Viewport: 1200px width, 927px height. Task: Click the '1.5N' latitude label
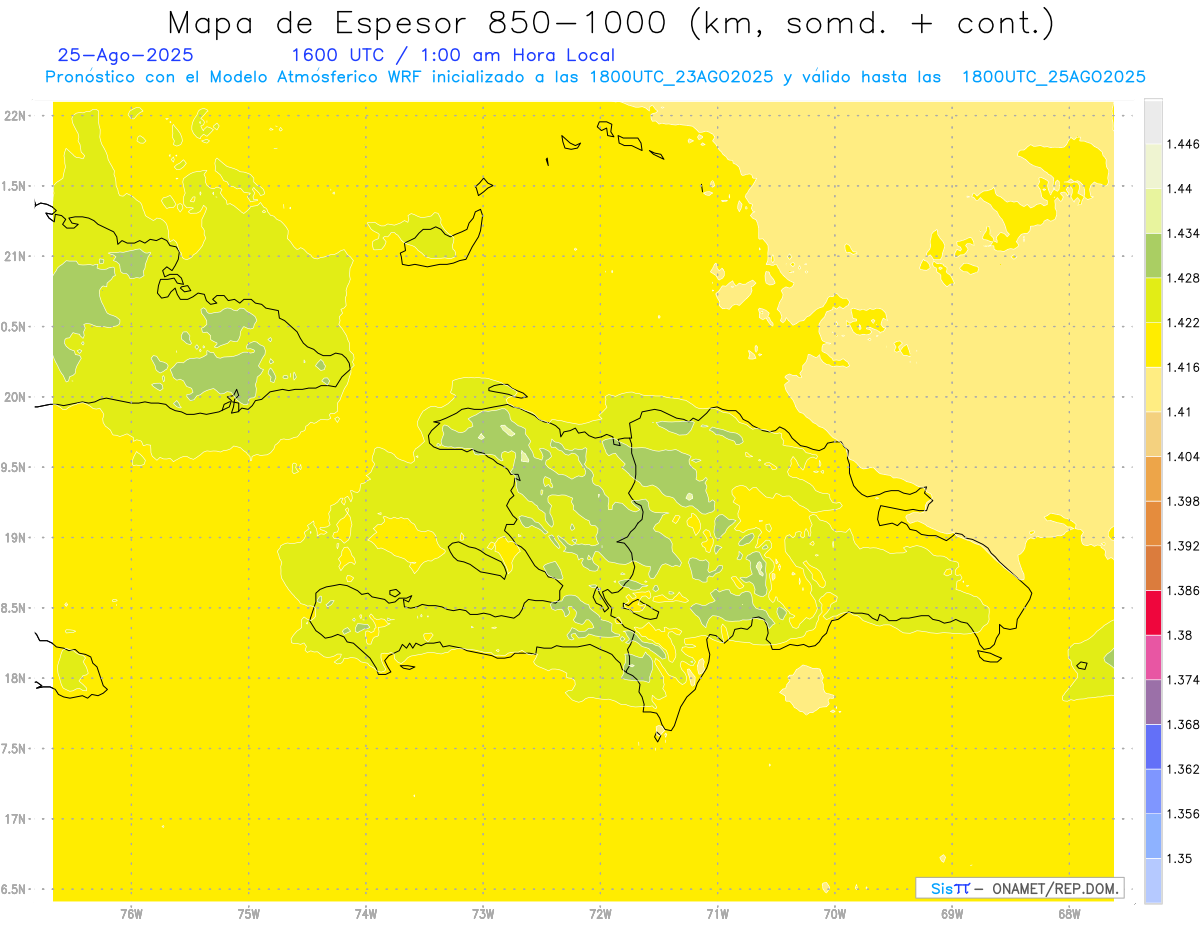point(15,186)
